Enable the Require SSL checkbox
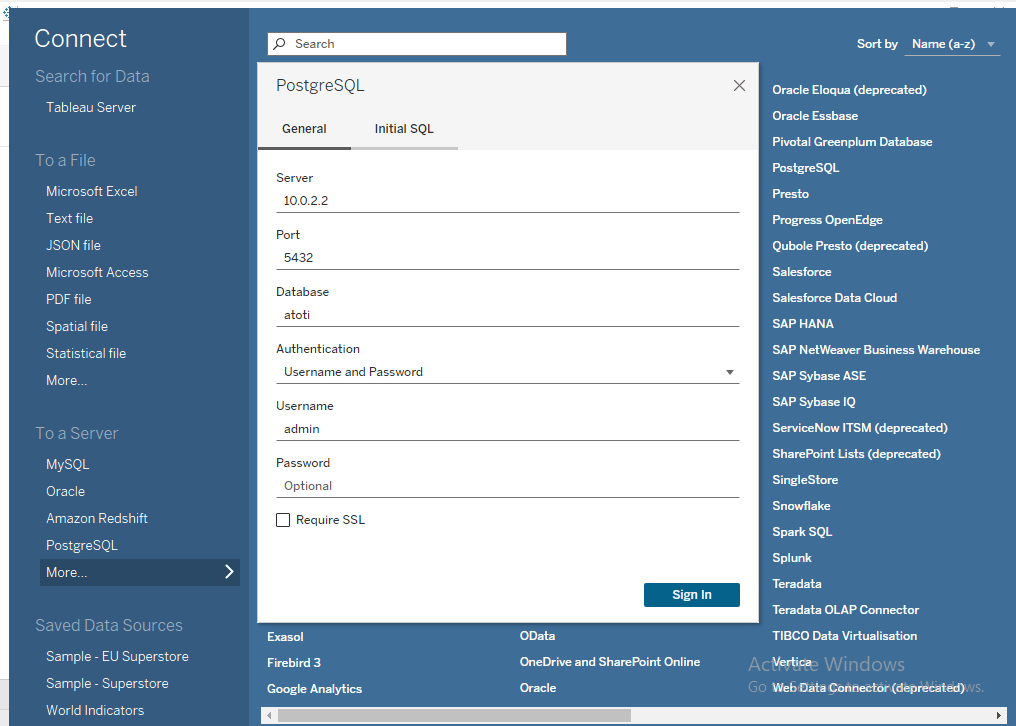The height and width of the screenshot is (726, 1016). click(x=283, y=520)
